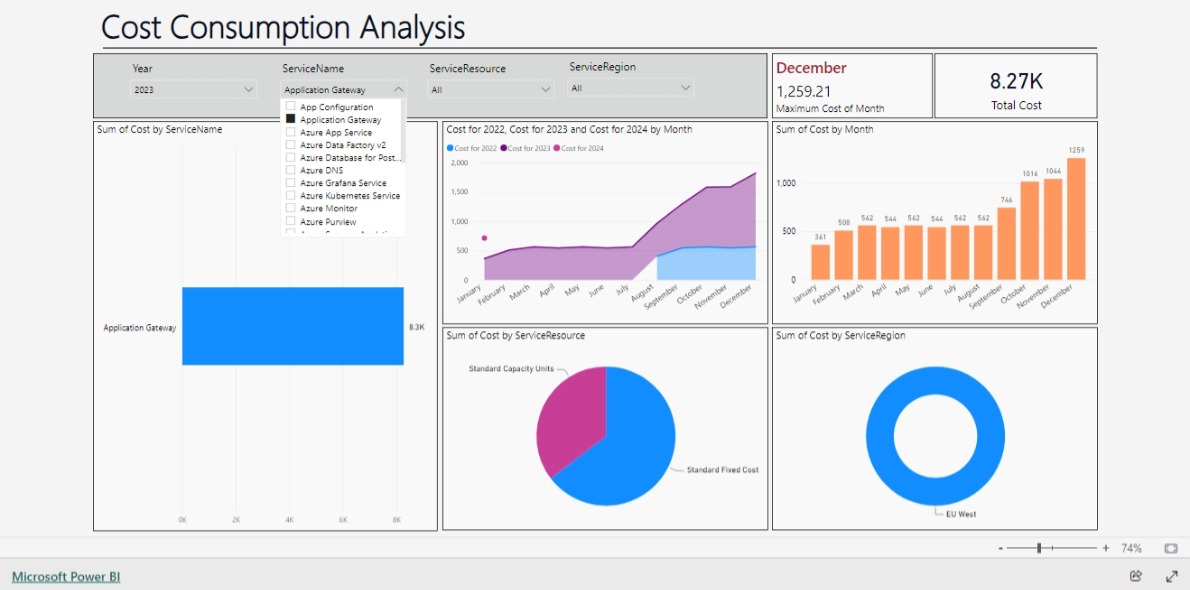1190x590 pixels.
Task: Click the 8.27K Total Cost card
Action: click(1015, 86)
